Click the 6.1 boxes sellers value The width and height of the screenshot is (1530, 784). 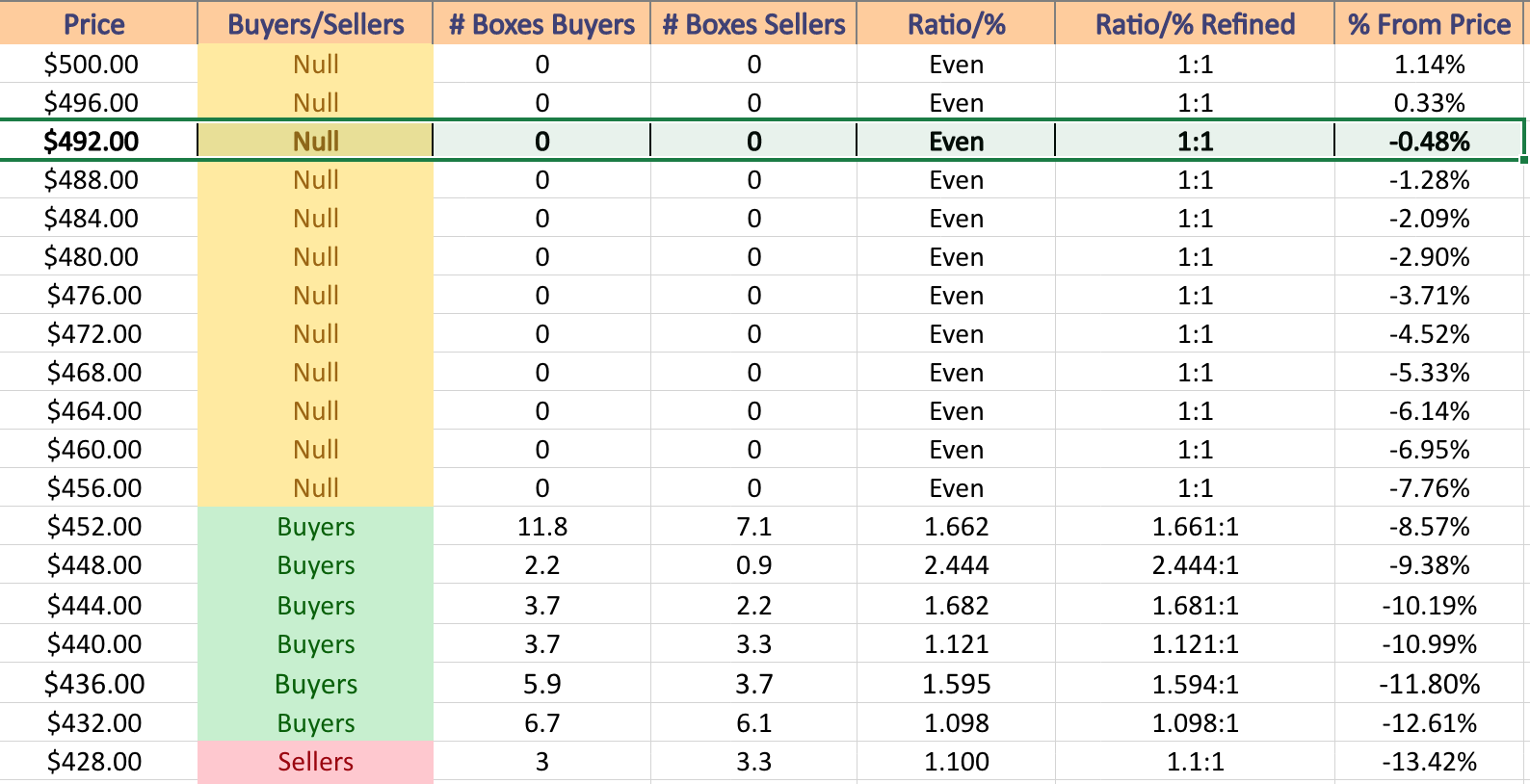coord(753,722)
